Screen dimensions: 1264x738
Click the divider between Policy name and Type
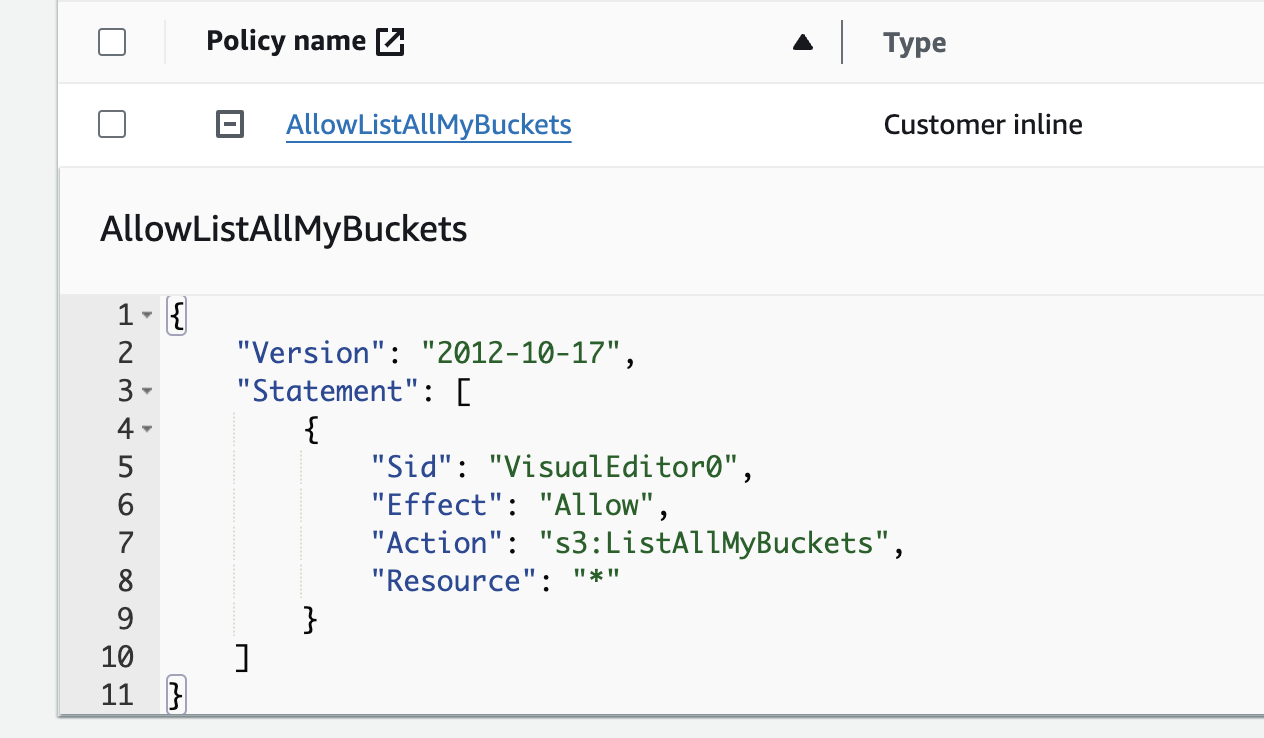point(843,43)
